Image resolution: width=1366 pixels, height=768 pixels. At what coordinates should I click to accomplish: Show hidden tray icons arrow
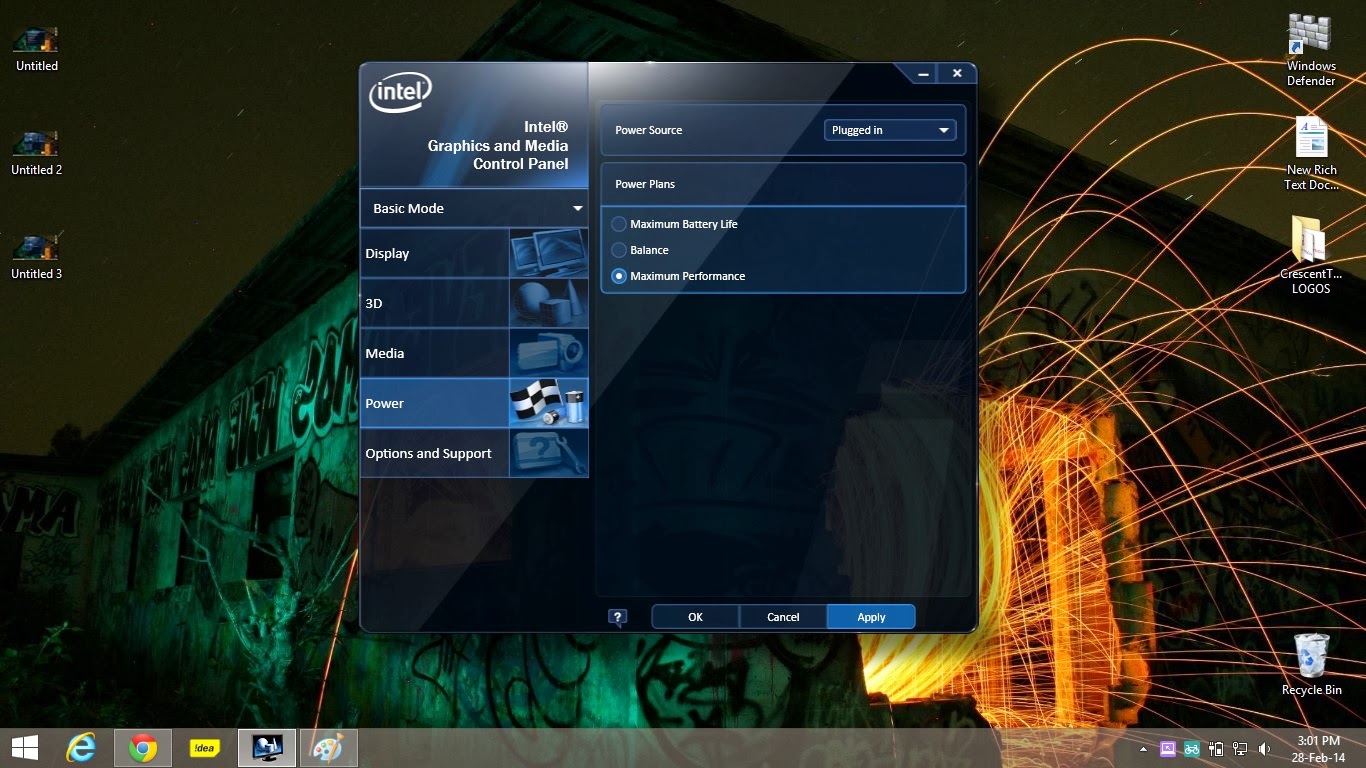click(1144, 748)
